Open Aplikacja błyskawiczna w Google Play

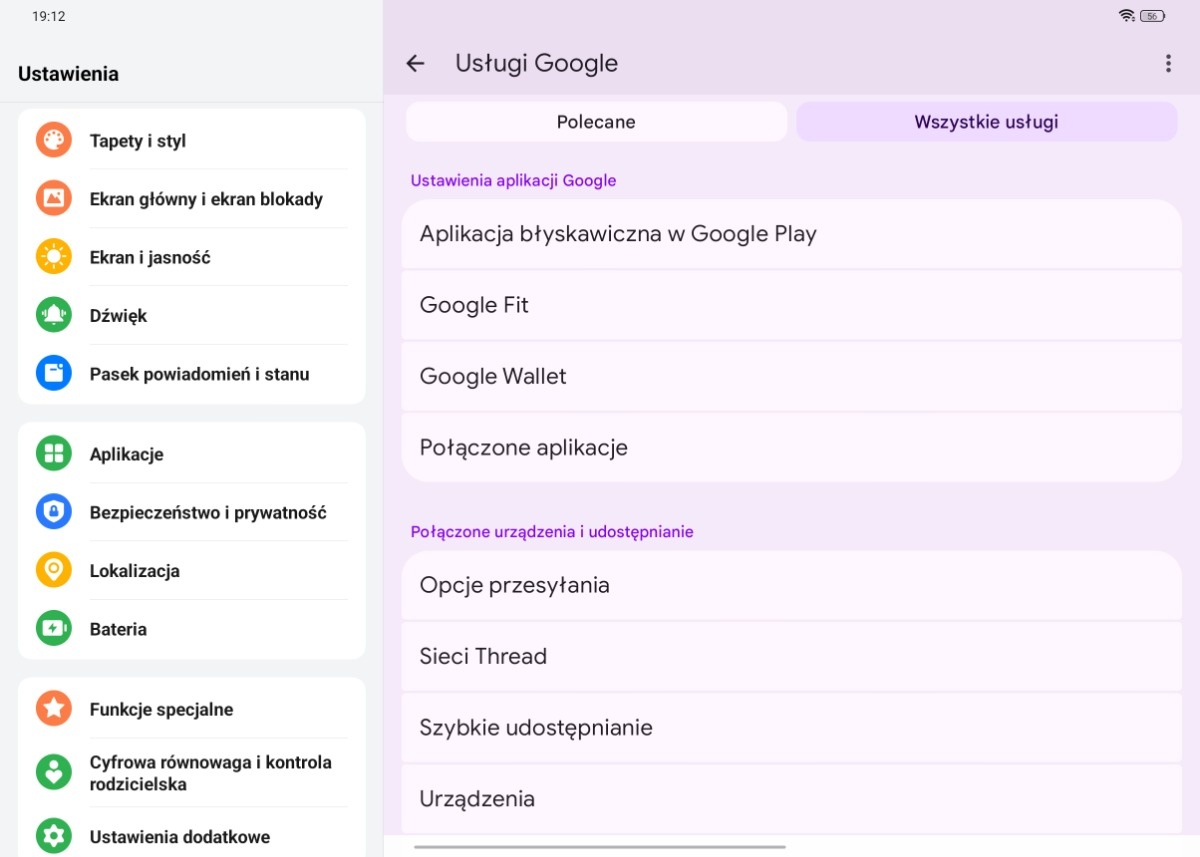791,234
